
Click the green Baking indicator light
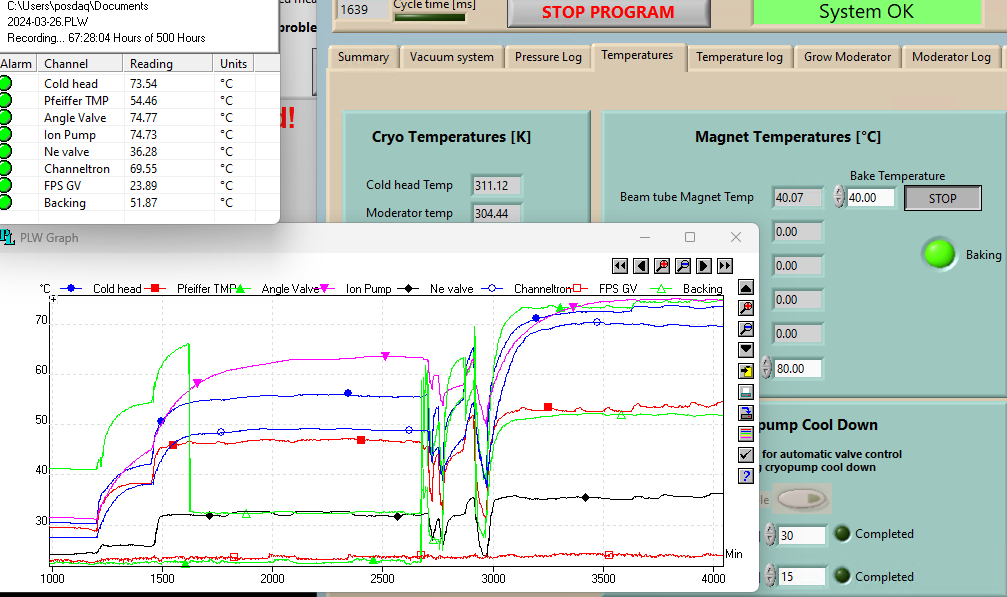[939, 254]
